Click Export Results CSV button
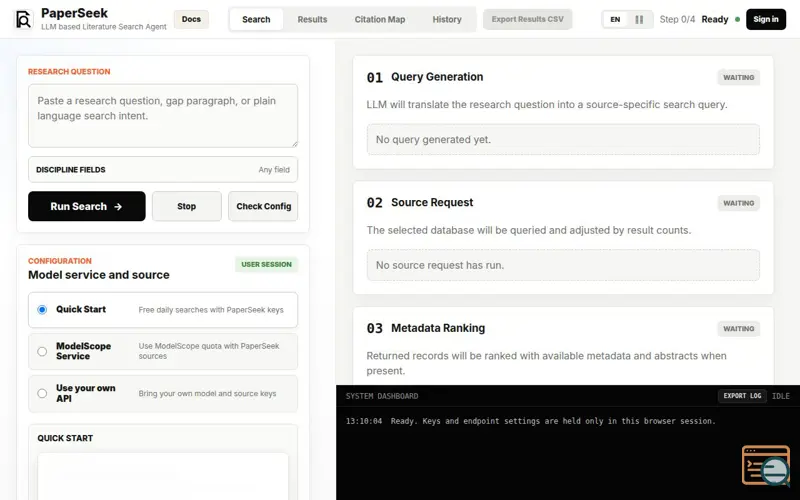Image resolution: width=800 pixels, height=500 pixels. click(x=528, y=19)
